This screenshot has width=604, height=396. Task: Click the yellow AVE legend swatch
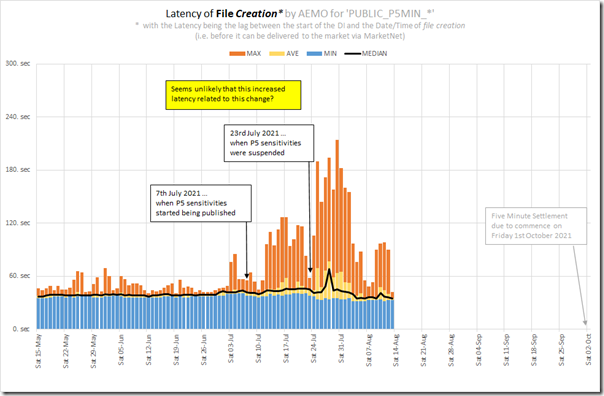[277, 54]
